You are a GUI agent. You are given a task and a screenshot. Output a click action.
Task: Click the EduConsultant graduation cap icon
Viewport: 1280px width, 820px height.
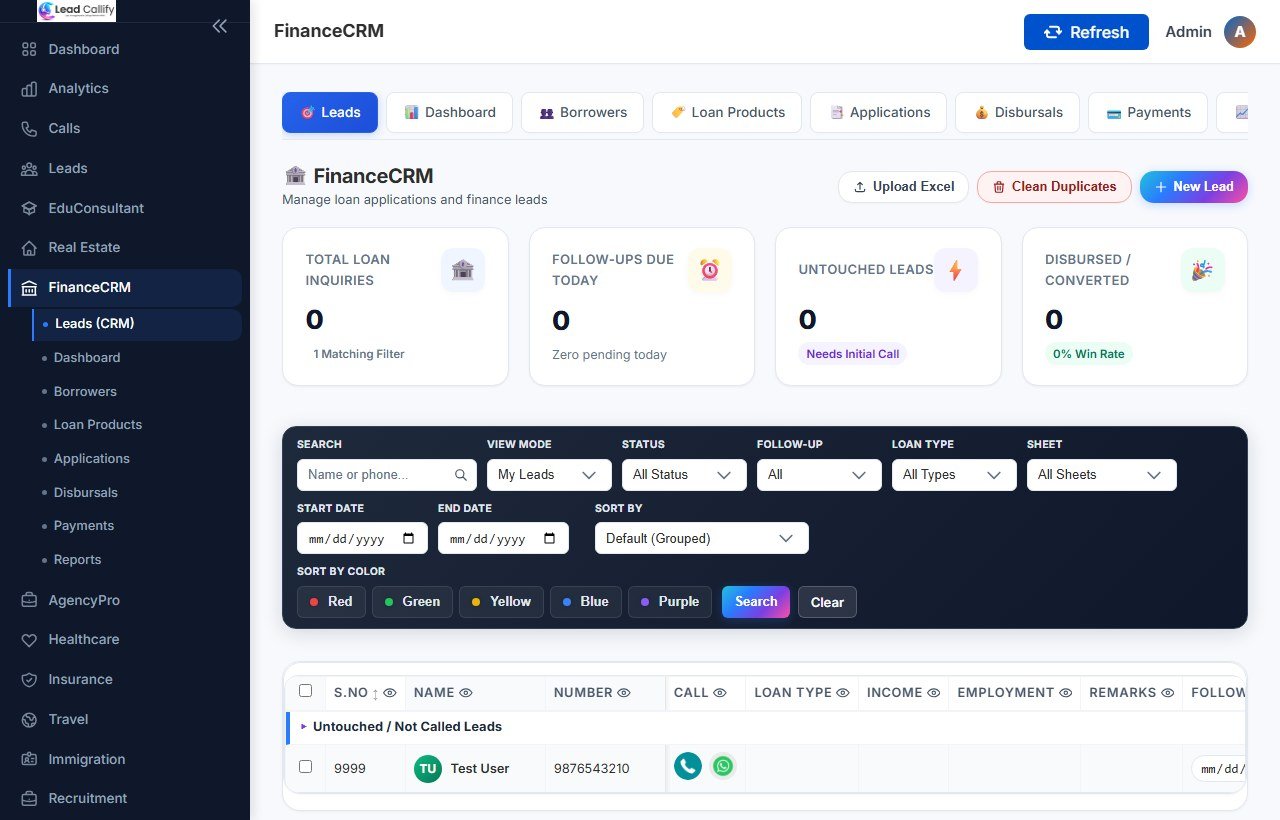29,208
